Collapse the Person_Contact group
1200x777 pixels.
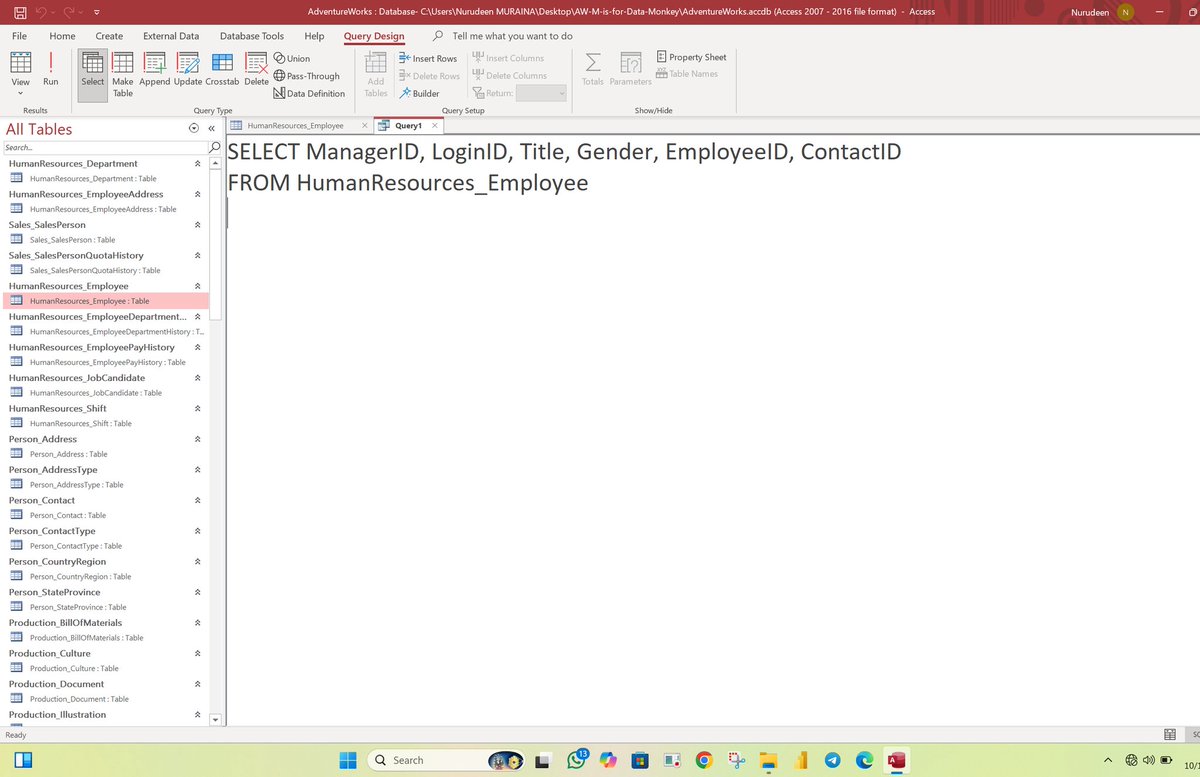(x=197, y=501)
